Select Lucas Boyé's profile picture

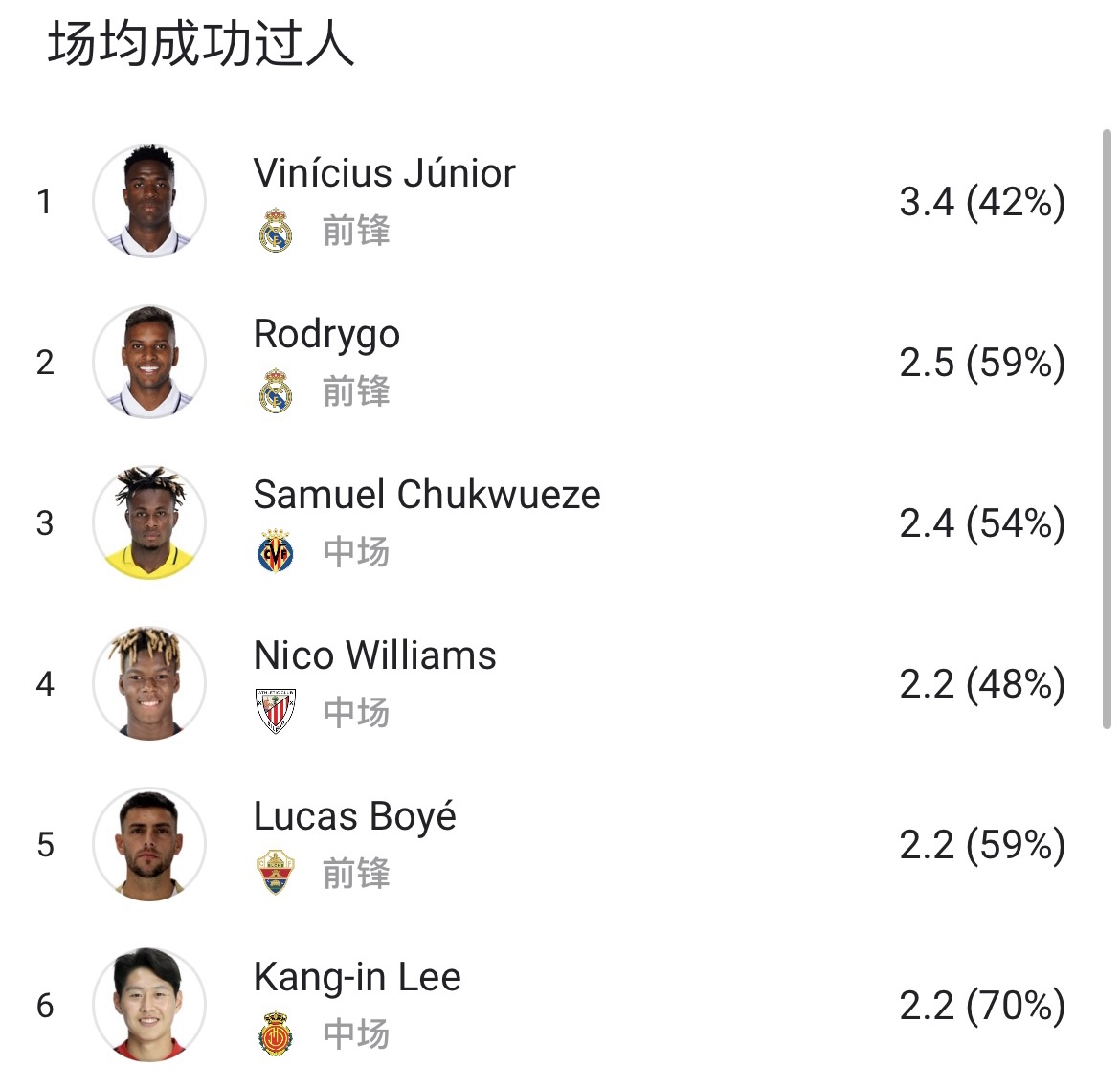pos(149,844)
